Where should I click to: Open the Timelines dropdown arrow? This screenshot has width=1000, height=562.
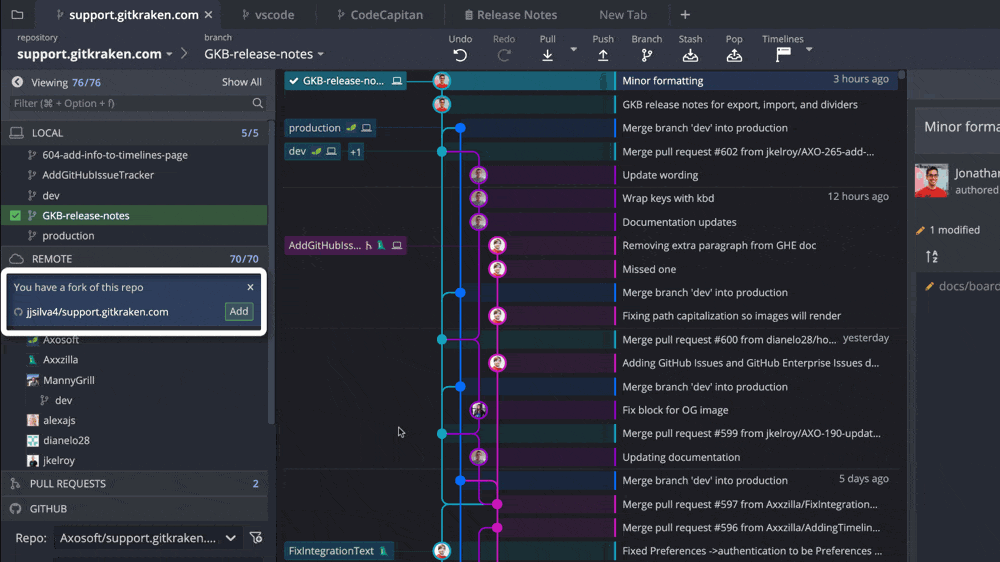(809, 49)
